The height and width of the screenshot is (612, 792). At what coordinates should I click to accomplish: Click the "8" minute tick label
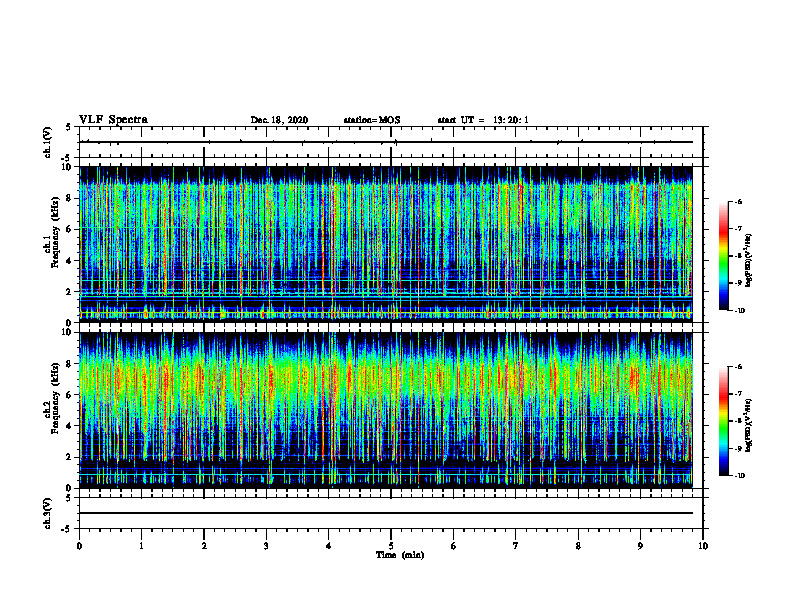point(578,546)
